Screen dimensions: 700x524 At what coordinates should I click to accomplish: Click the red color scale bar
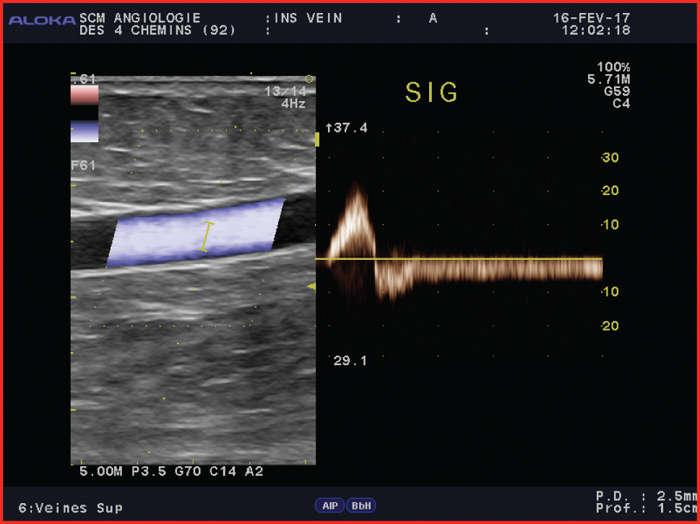[x=84, y=95]
